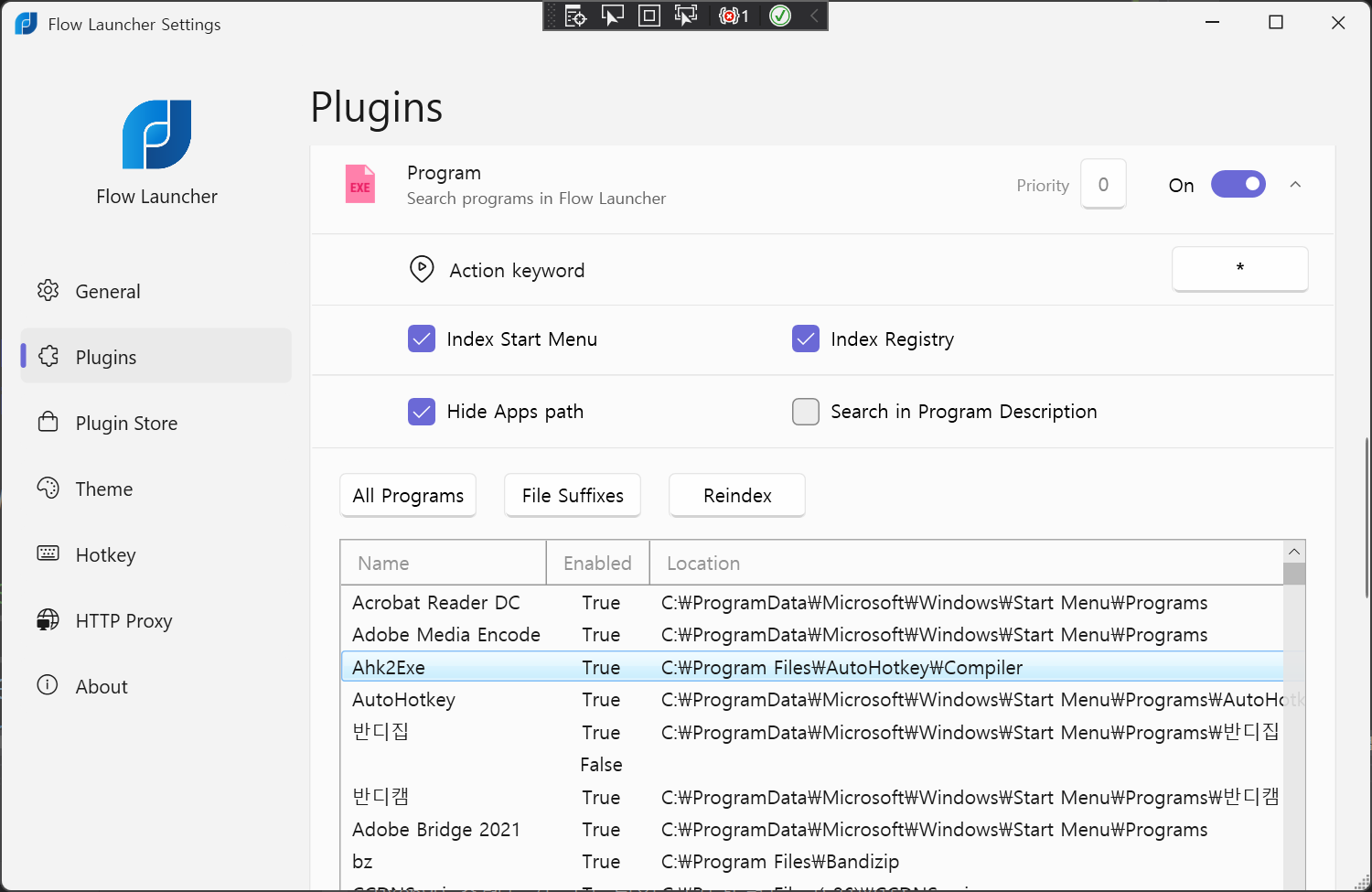Uncheck Hide Apps path
Screen dimensions: 1372x892
point(422,412)
